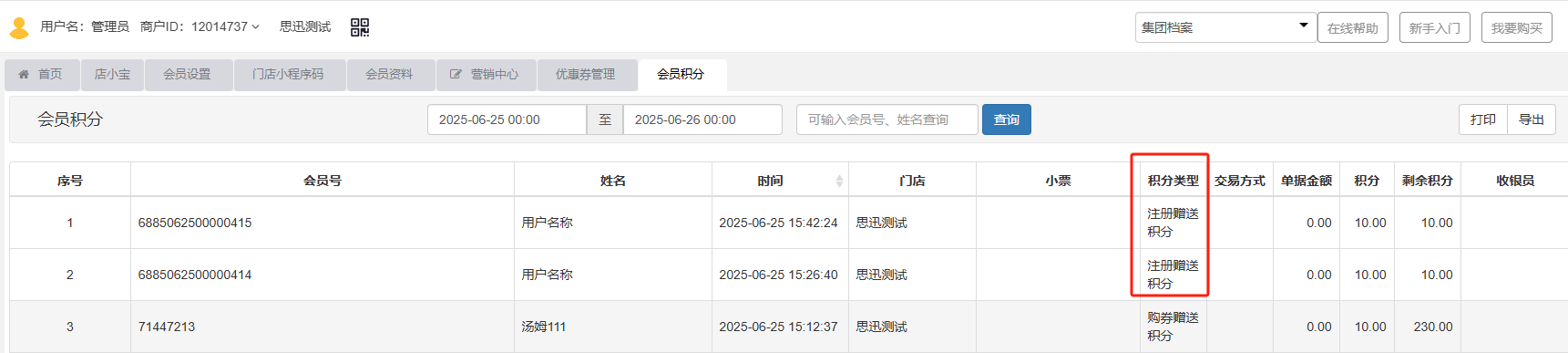Click the 新手入门 button
Image resolution: width=1568 pixels, height=353 pixels.
1435,27
